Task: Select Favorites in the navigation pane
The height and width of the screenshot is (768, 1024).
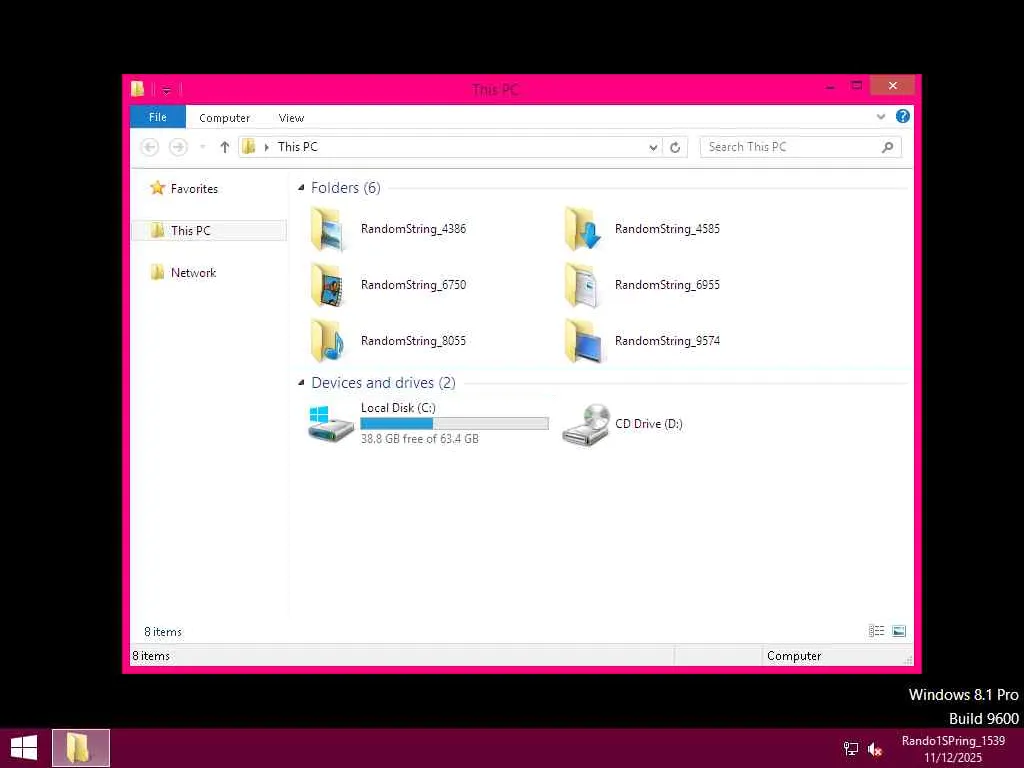Action: coord(194,189)
